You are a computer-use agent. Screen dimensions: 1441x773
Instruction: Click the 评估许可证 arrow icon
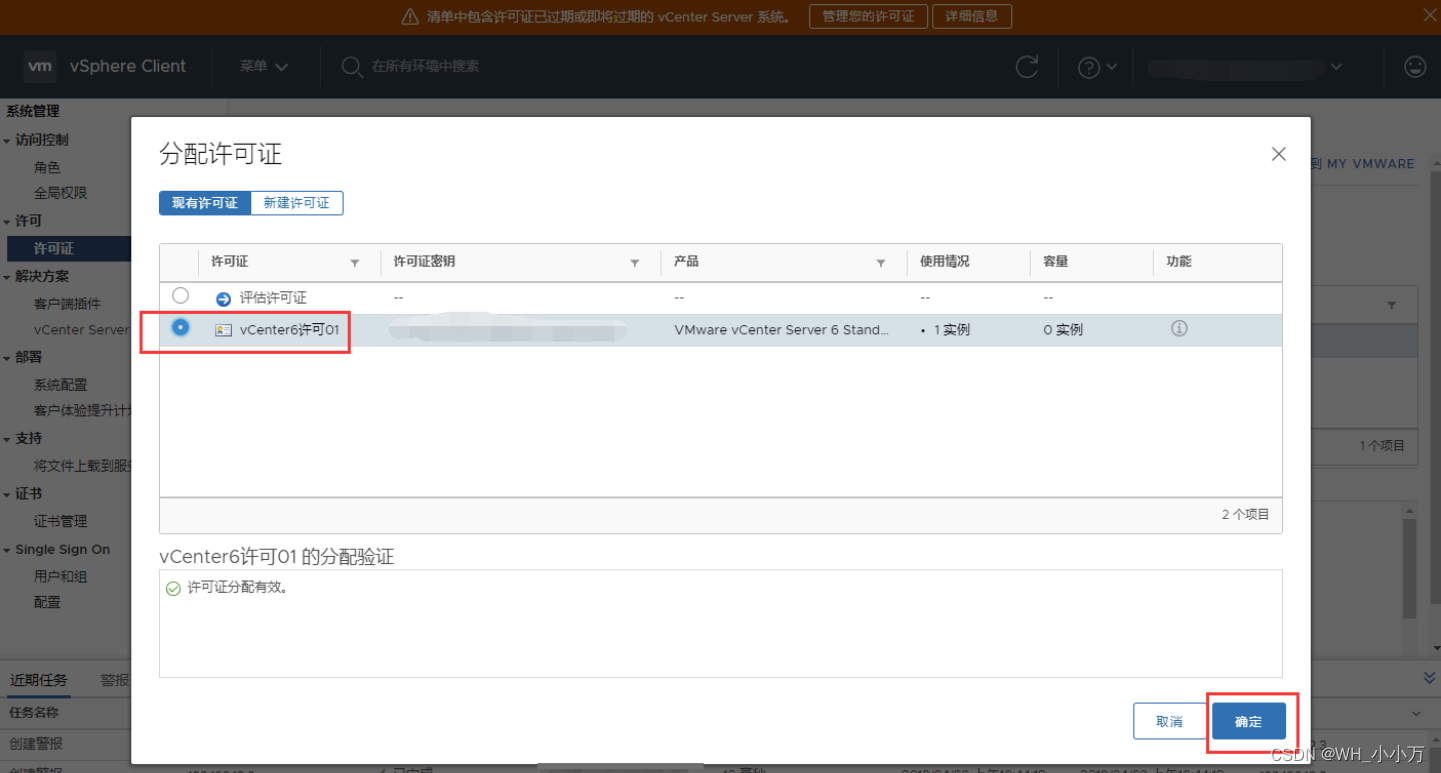[223, 298]
